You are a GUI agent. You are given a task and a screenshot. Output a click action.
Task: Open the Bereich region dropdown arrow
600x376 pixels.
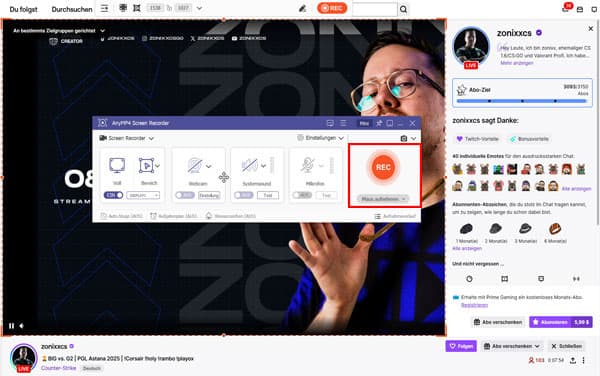[x=158, y=166]
